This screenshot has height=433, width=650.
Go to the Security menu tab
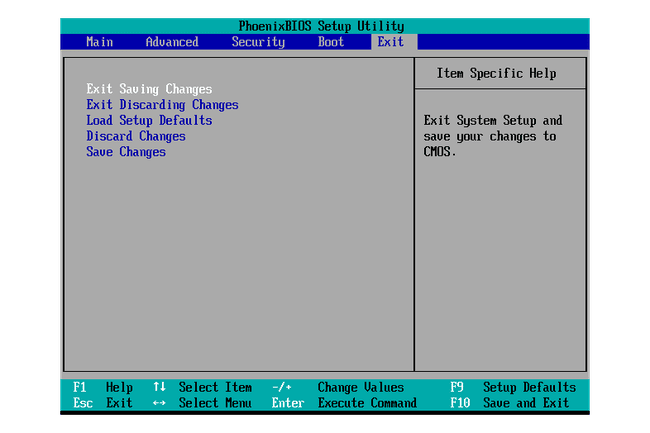click(258, 42)
